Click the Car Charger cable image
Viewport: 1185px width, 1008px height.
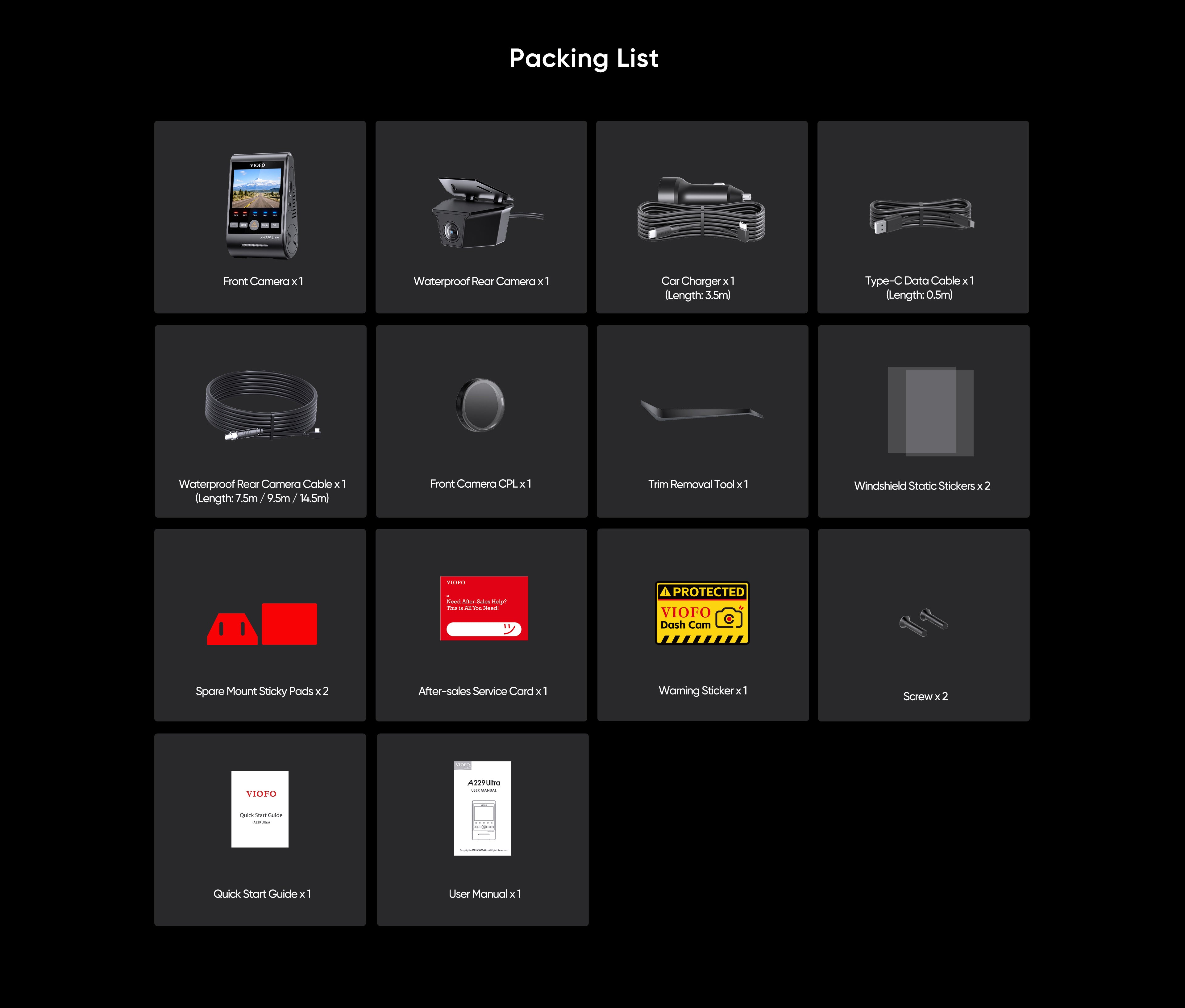click(701, 209)
